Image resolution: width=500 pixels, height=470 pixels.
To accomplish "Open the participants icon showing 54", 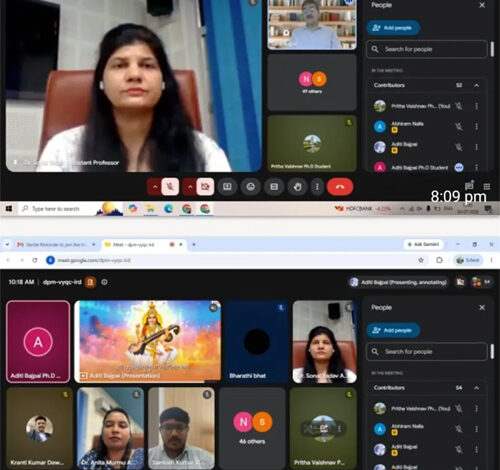I will click(481, 282).
